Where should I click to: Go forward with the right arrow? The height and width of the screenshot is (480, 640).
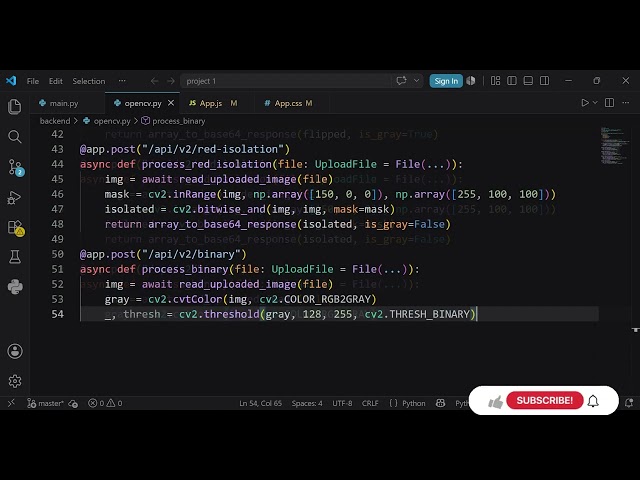pyautogui.click(x=171, y=81)
